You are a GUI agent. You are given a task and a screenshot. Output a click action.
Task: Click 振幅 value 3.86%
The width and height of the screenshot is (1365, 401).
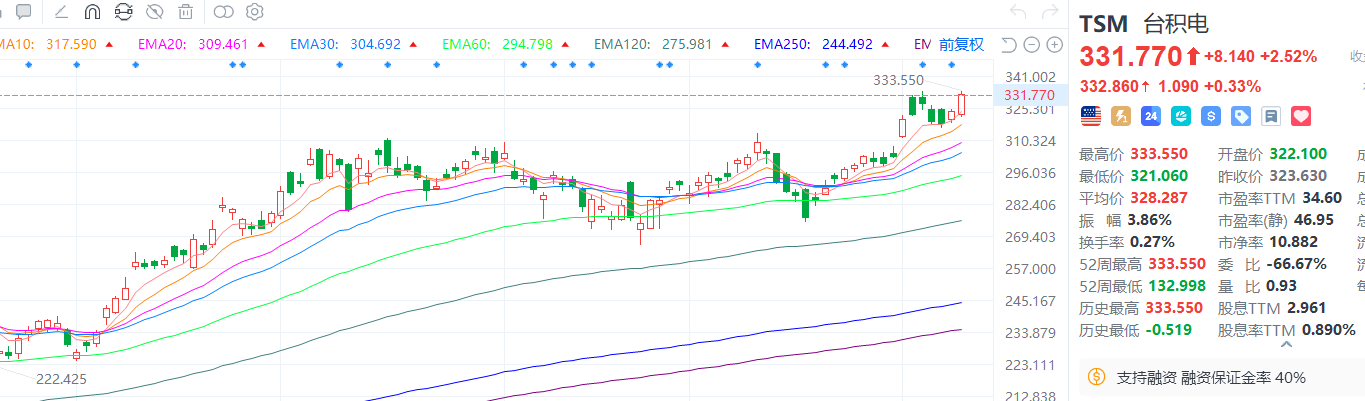click(1151, 220)
